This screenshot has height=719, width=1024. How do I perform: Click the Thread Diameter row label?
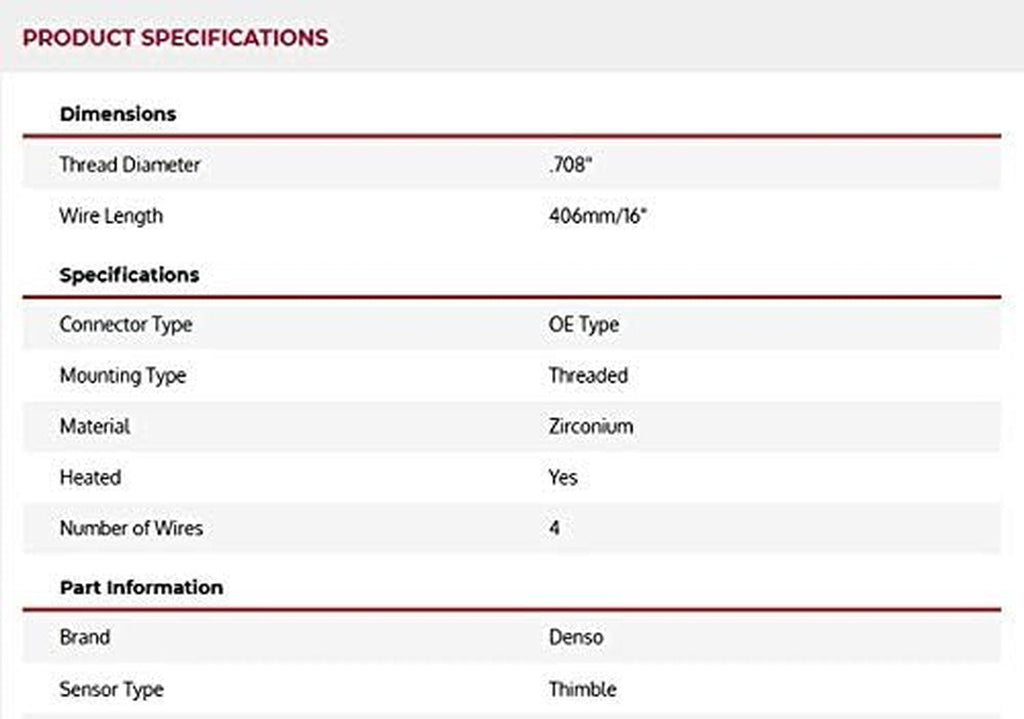130,165
